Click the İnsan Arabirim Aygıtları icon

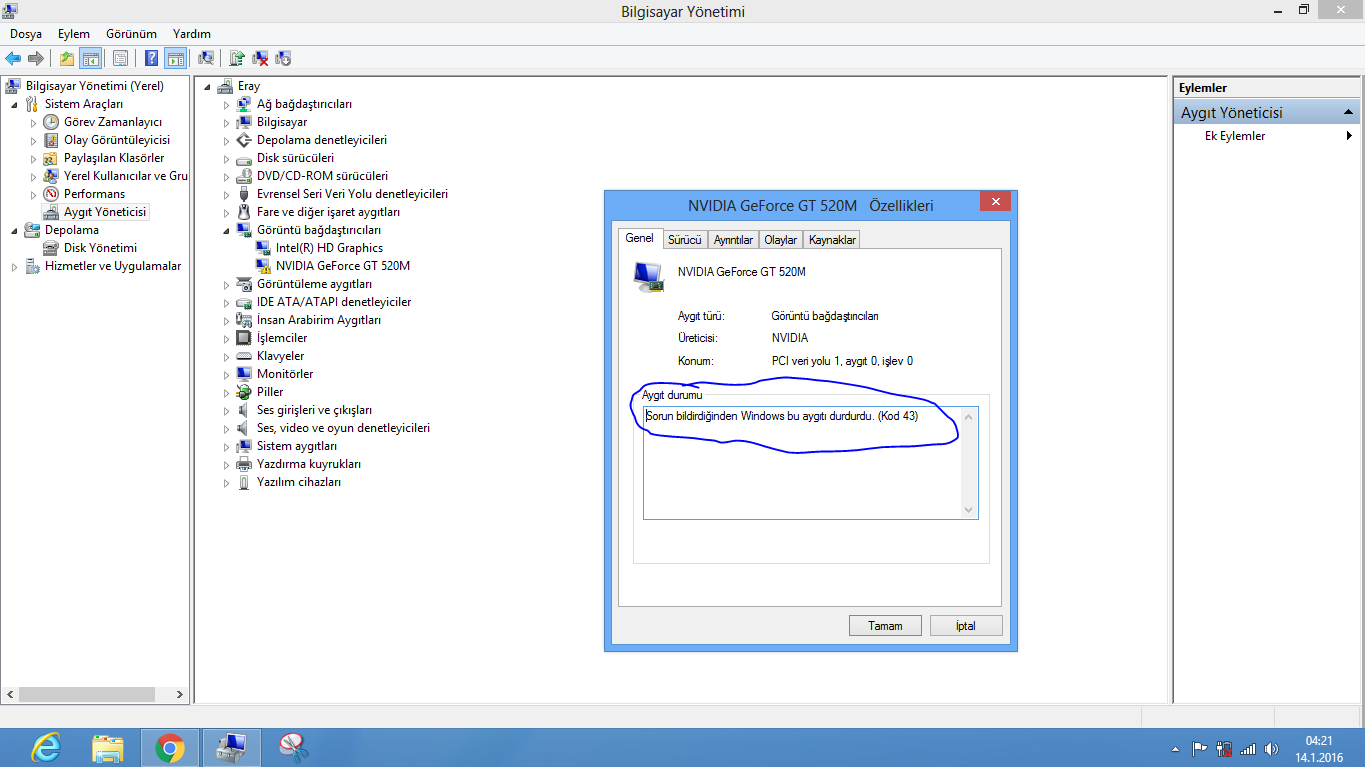click(244, 320)
